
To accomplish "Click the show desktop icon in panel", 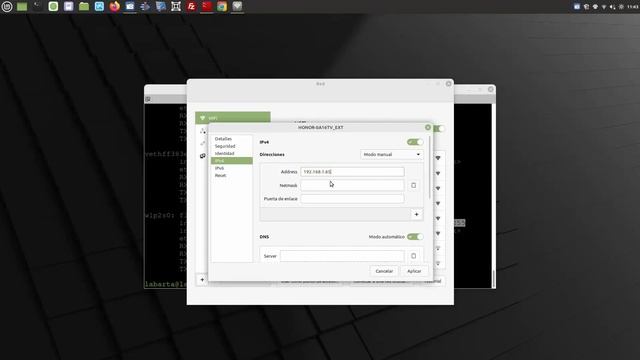I will coord(22,7).
